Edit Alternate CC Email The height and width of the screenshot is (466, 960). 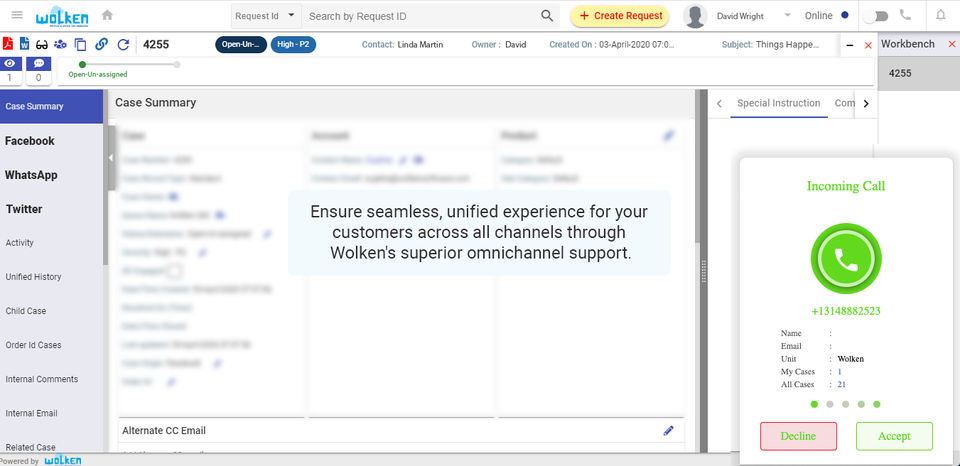tap(669, 430)
